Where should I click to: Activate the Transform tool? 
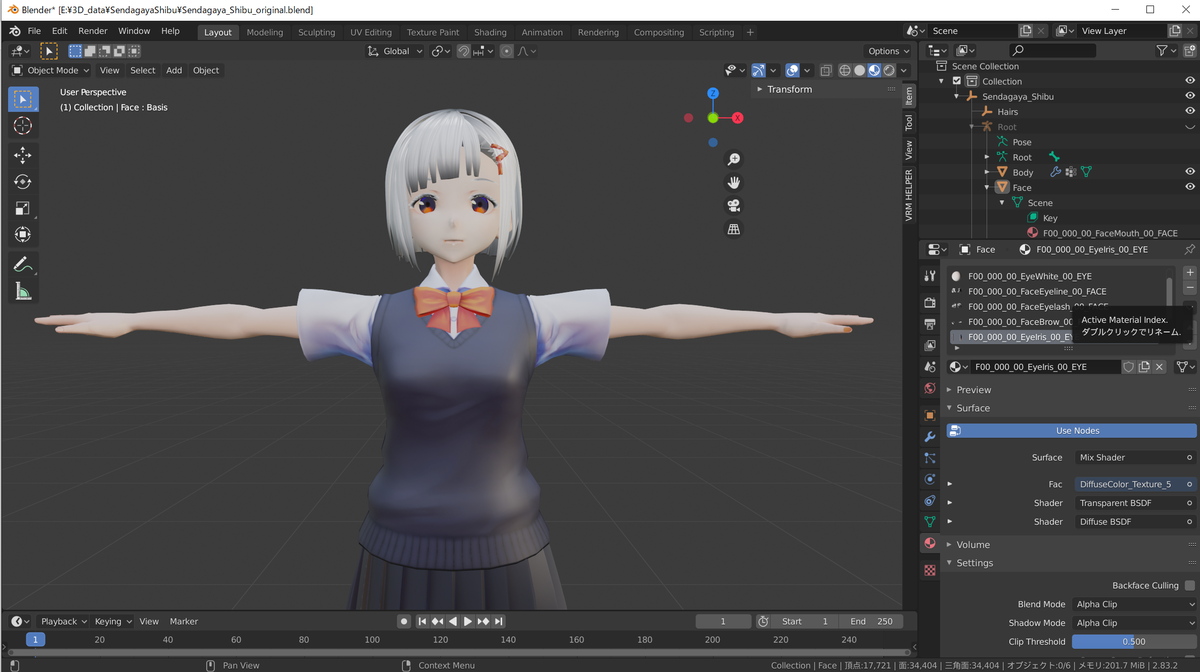[x=23, y=235]
